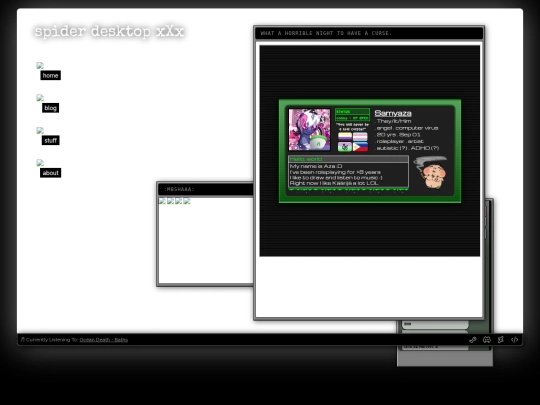Viewport: 540px width, 405px height.
Task: Open the about desktop shortcut
Action: tap(50, 173)
